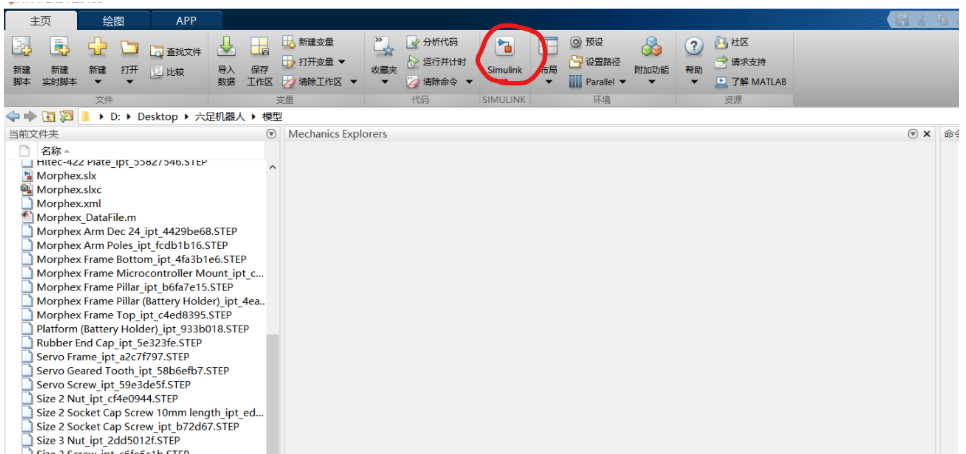The image size is (966, 454).
Task: Open the Help (帮助) dropdown arrow
Action: [x=694, y=81]
